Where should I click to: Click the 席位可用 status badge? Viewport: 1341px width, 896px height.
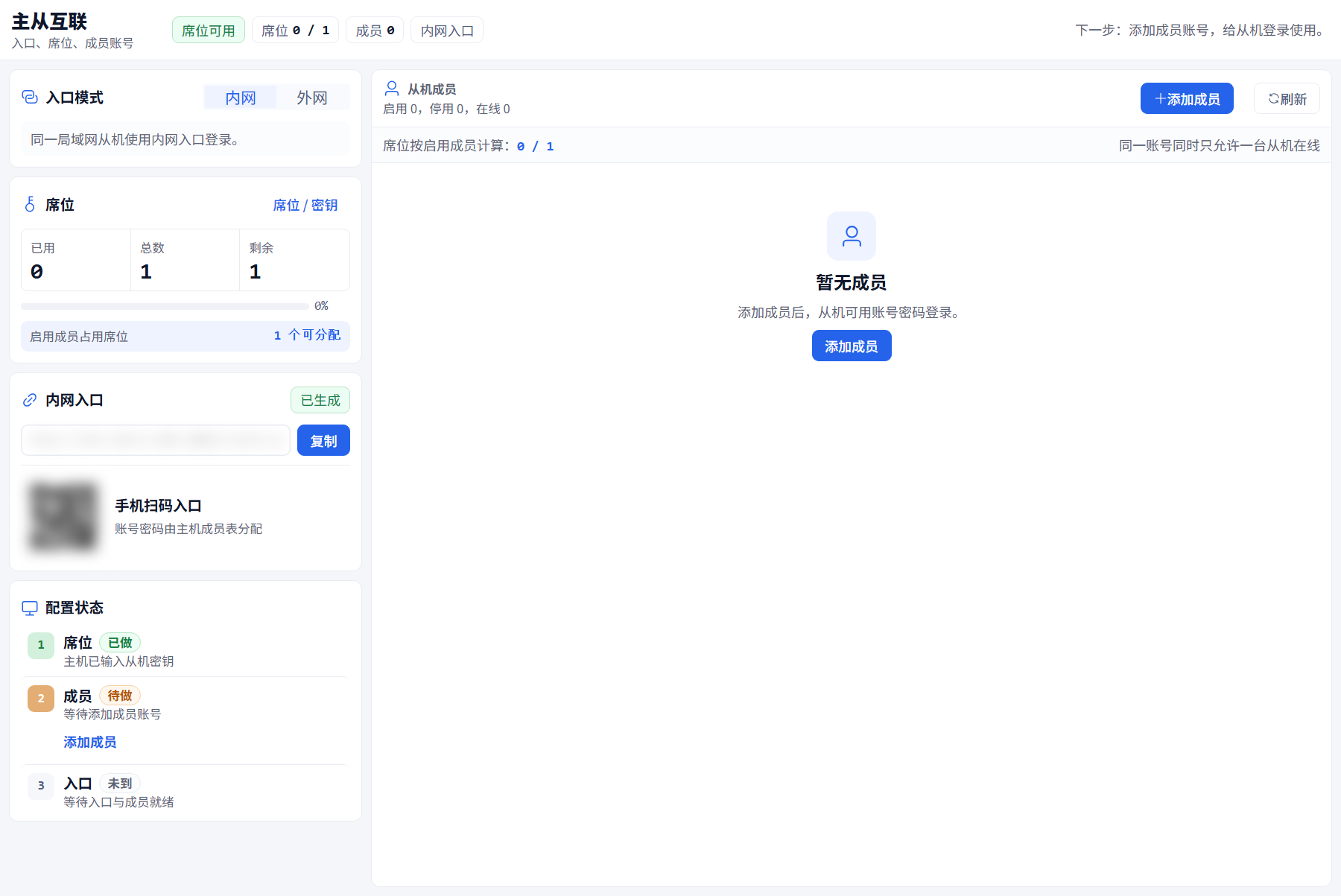(x=209, y=30)
